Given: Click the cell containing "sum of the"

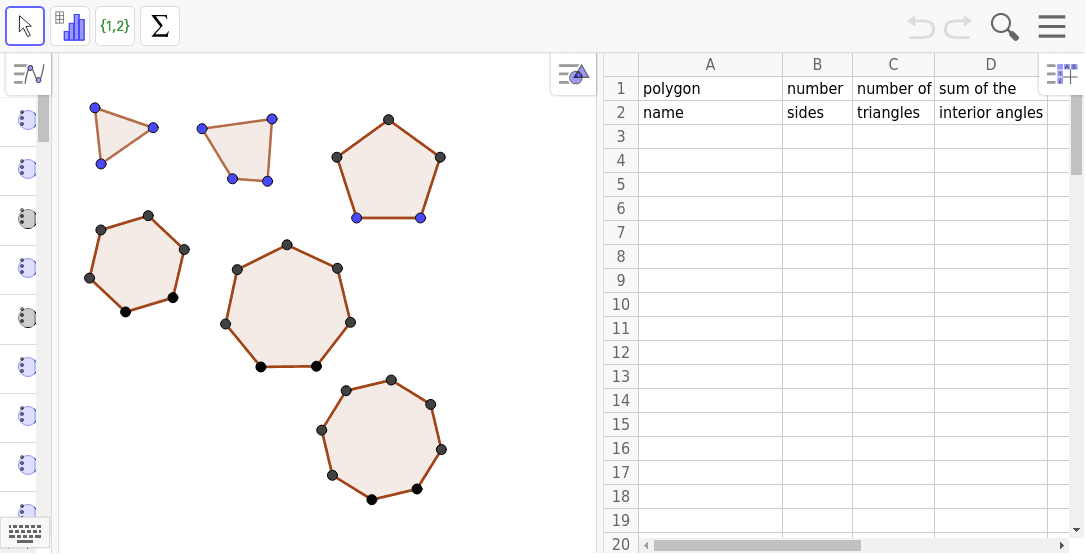Looking at the screenshot, I should pos(990,89).
